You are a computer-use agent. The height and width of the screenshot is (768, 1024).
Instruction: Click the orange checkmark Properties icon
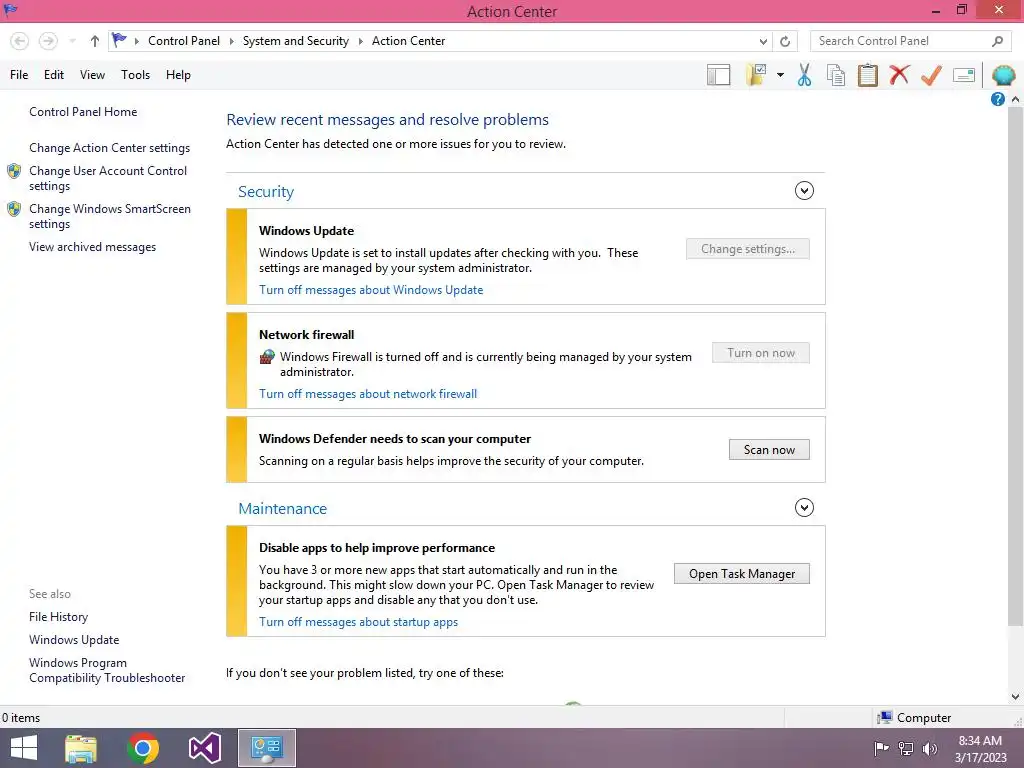[x=931, y=75]
